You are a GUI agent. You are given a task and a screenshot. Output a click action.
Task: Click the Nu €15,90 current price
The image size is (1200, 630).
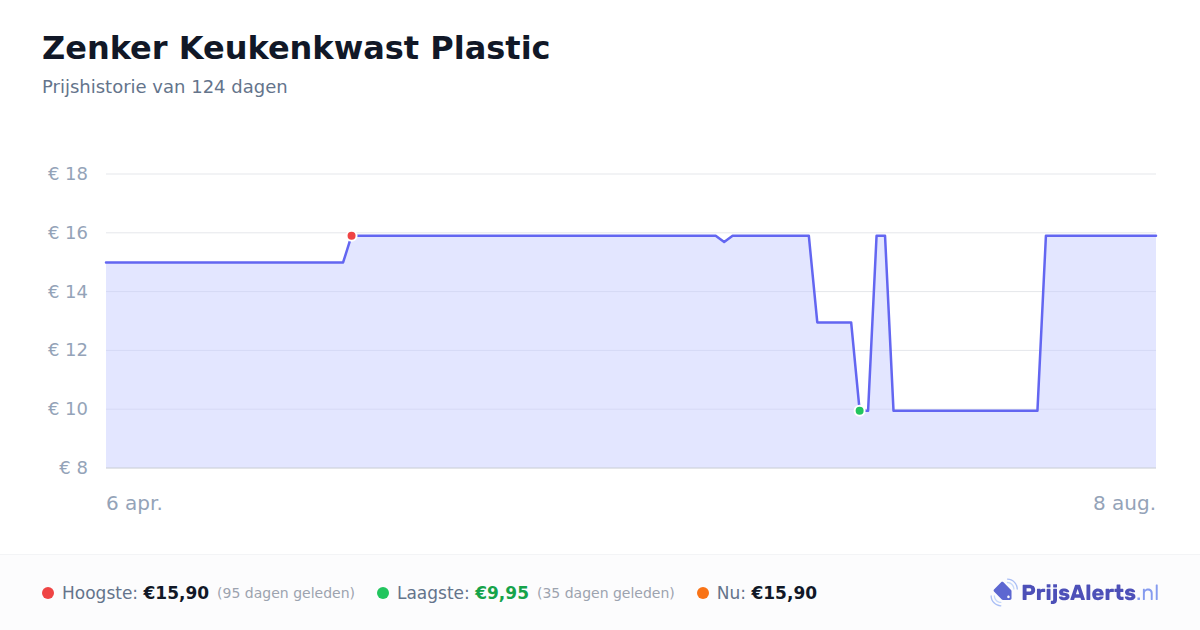(784, 593)
